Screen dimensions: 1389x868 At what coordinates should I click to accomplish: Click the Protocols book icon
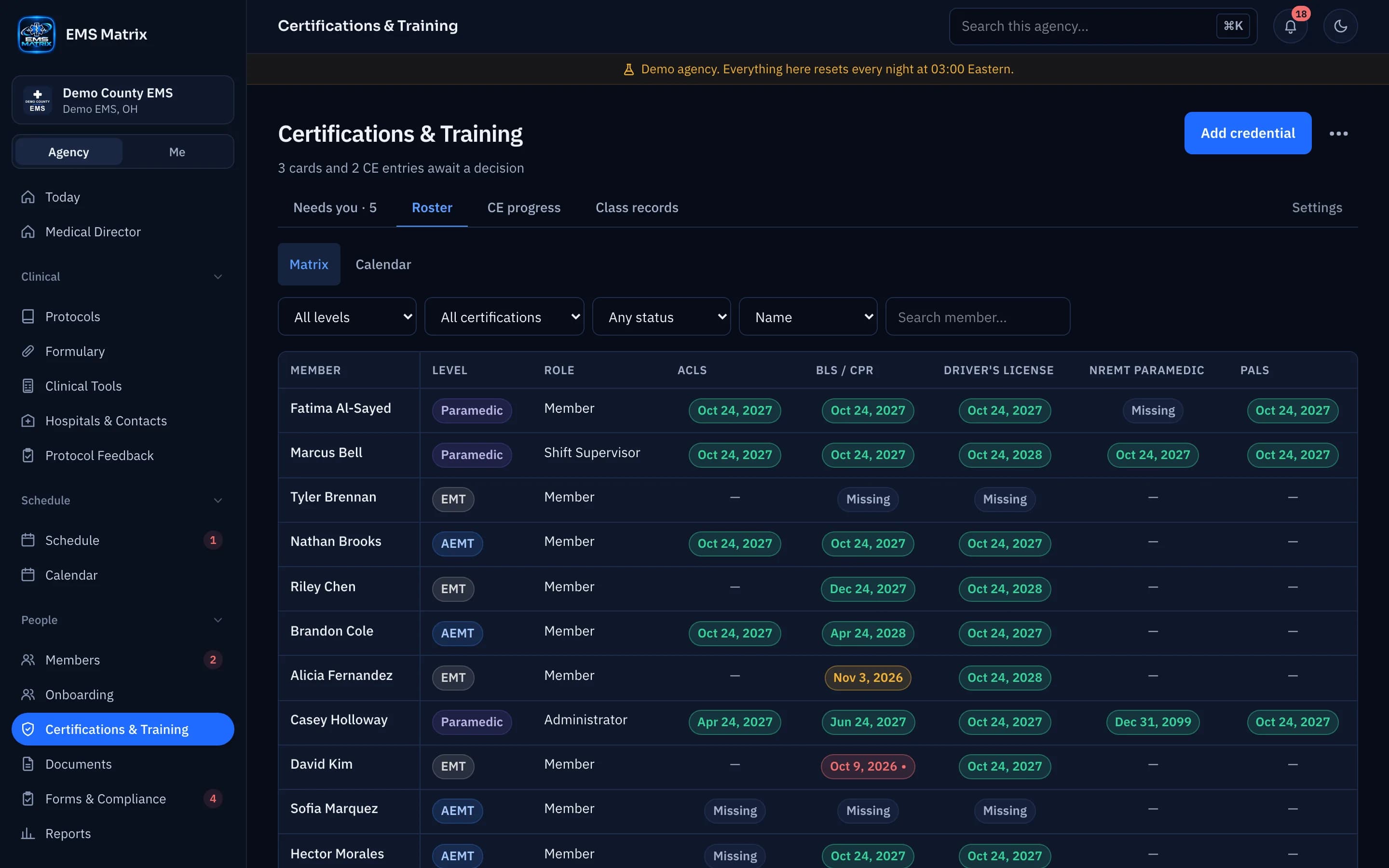[x=27, y=316]
